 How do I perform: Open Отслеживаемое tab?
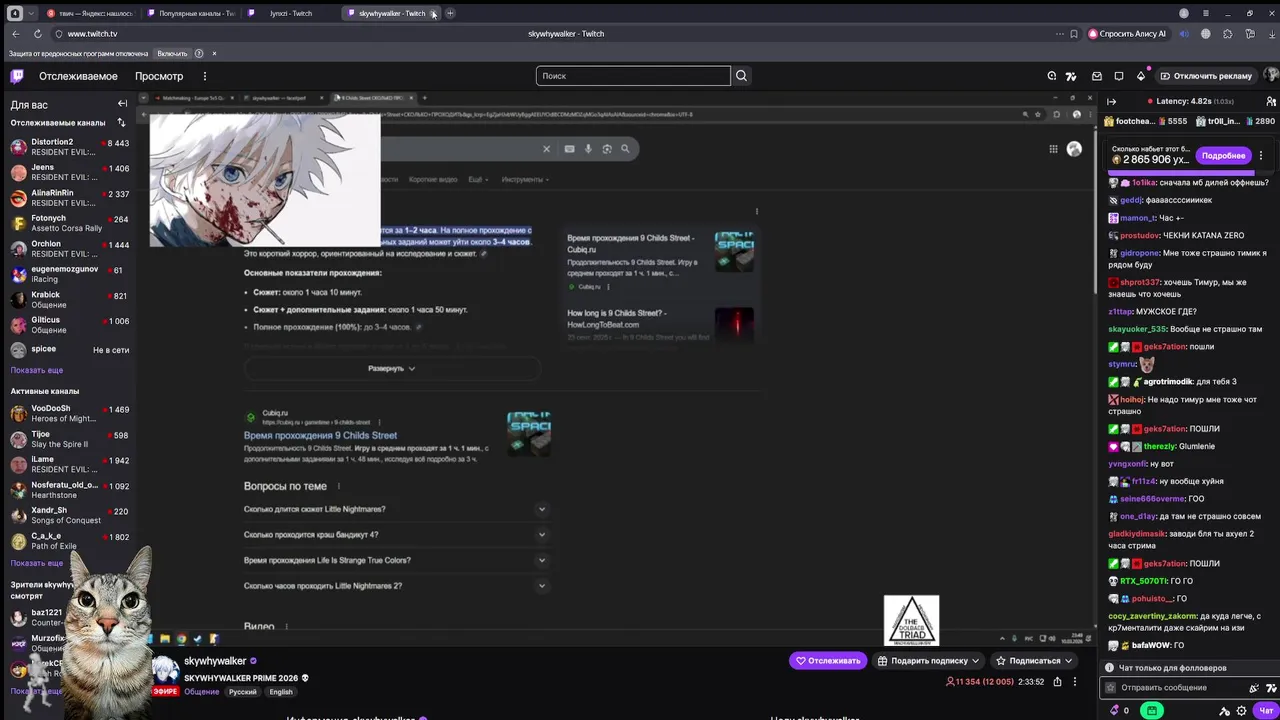pos(78,76)
